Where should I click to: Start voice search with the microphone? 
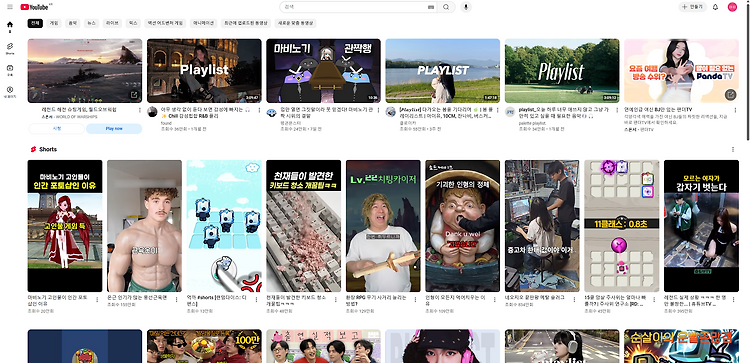tap(466, 7)
